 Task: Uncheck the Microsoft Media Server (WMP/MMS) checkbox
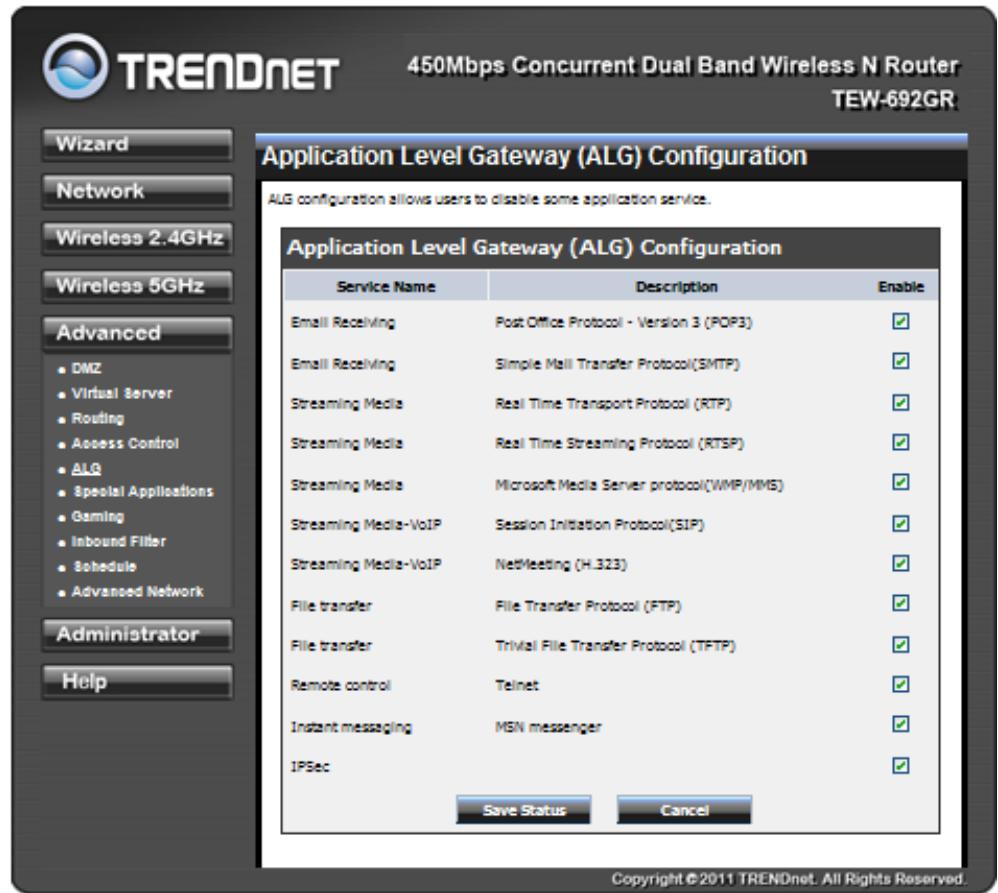pos(900,482)
